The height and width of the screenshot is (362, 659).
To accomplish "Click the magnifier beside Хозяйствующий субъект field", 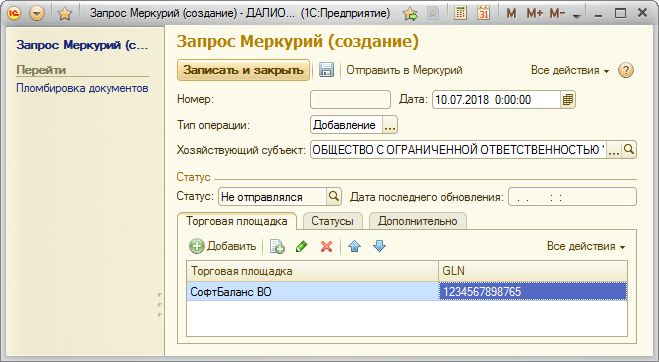I will [x=629, y=149].
